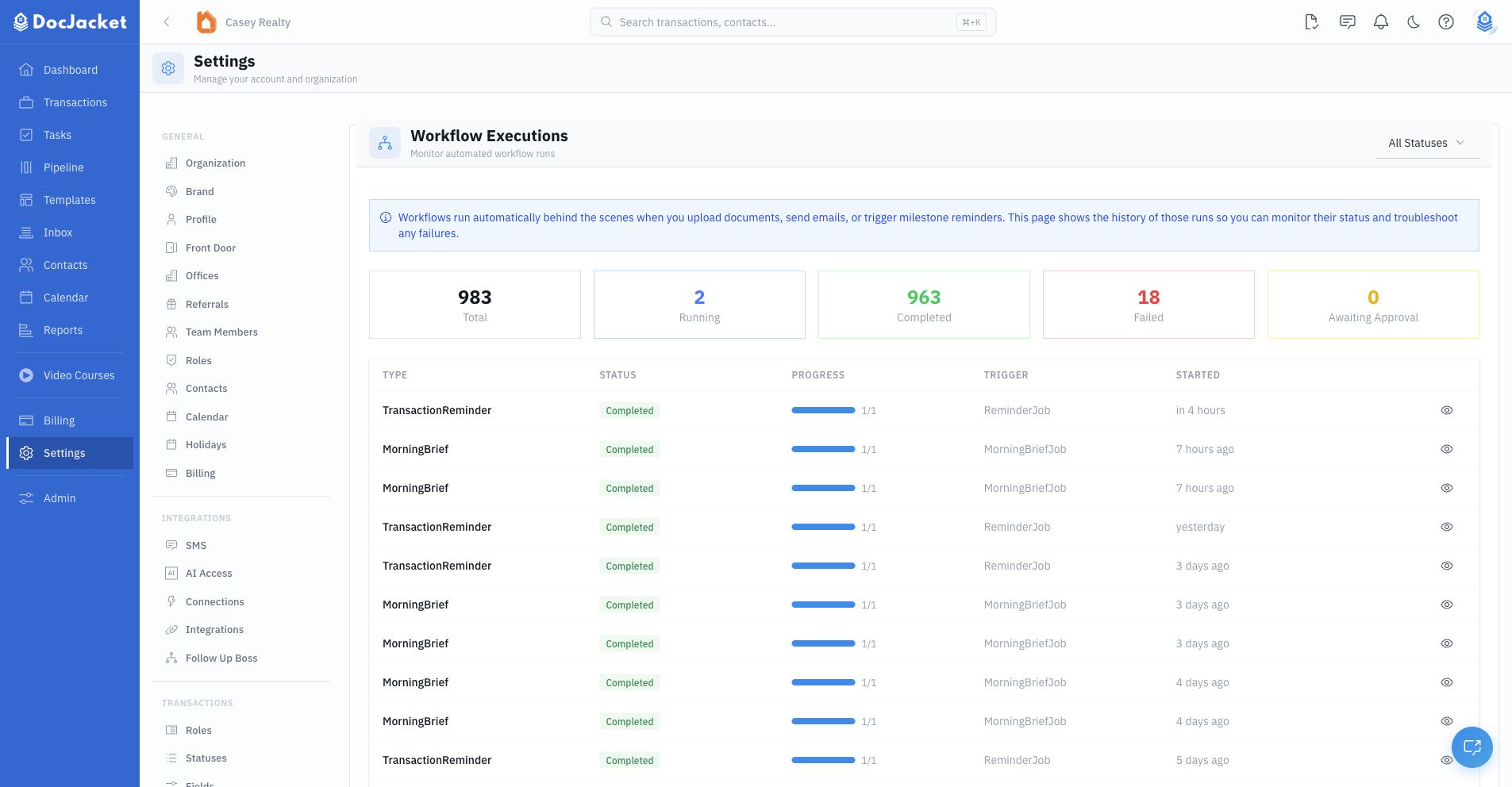Open Inbox in the sidebar

pyautogui.click(x=70, y=232)
